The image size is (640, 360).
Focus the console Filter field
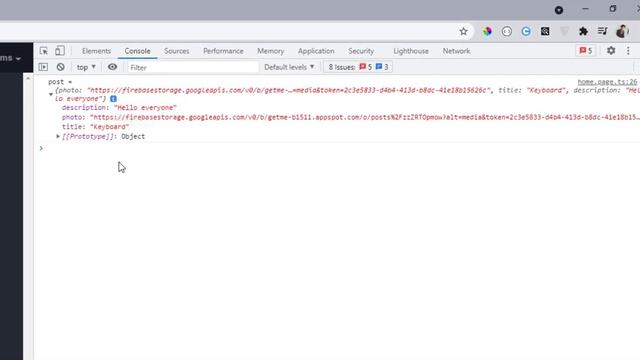point(193,67)
